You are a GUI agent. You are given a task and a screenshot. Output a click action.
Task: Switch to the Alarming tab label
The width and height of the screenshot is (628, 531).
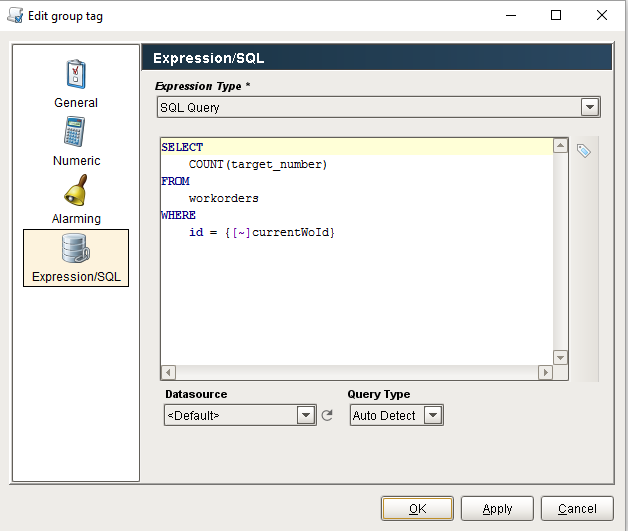point(76,219)
